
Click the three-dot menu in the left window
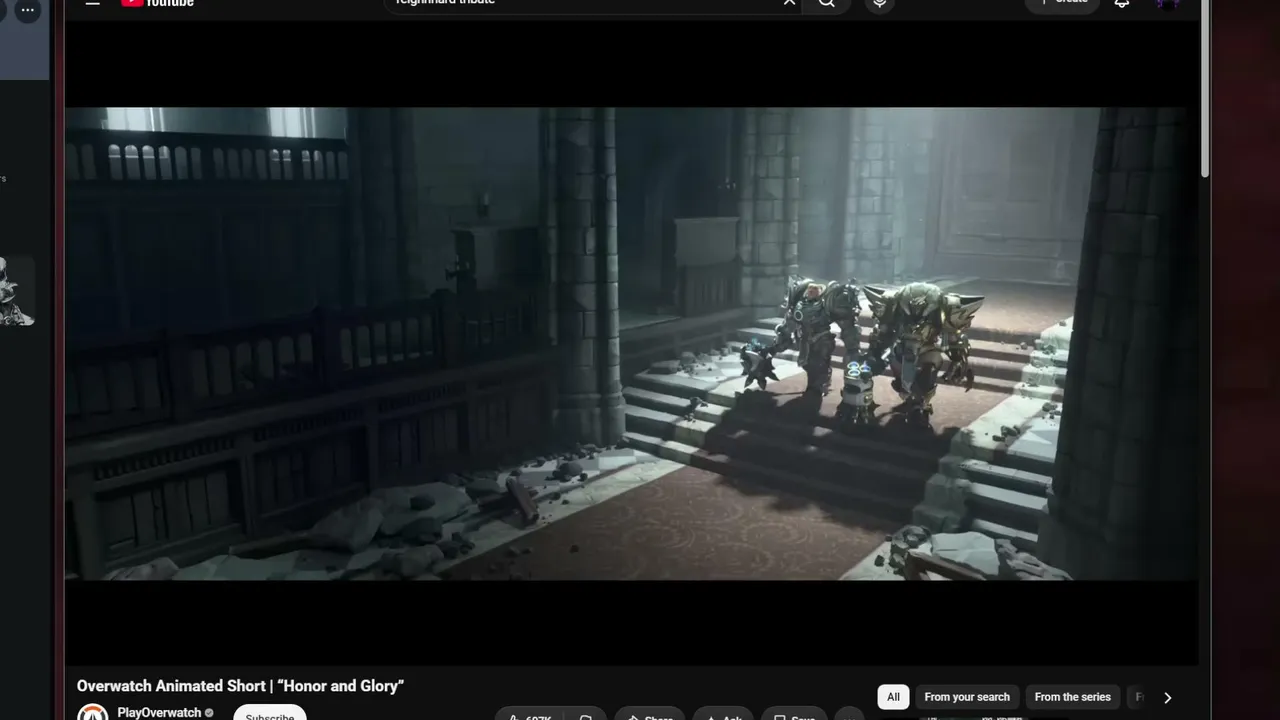point(28,10)
